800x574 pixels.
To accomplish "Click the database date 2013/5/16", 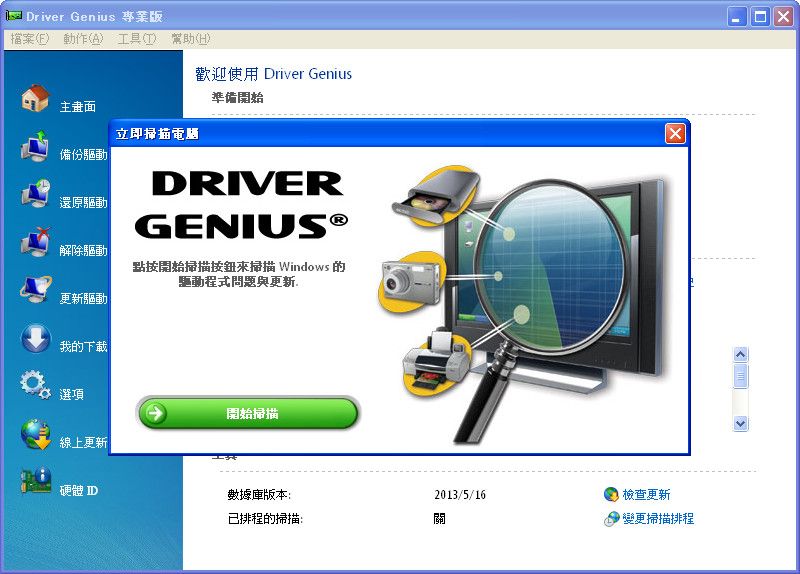I will [460, 494].
